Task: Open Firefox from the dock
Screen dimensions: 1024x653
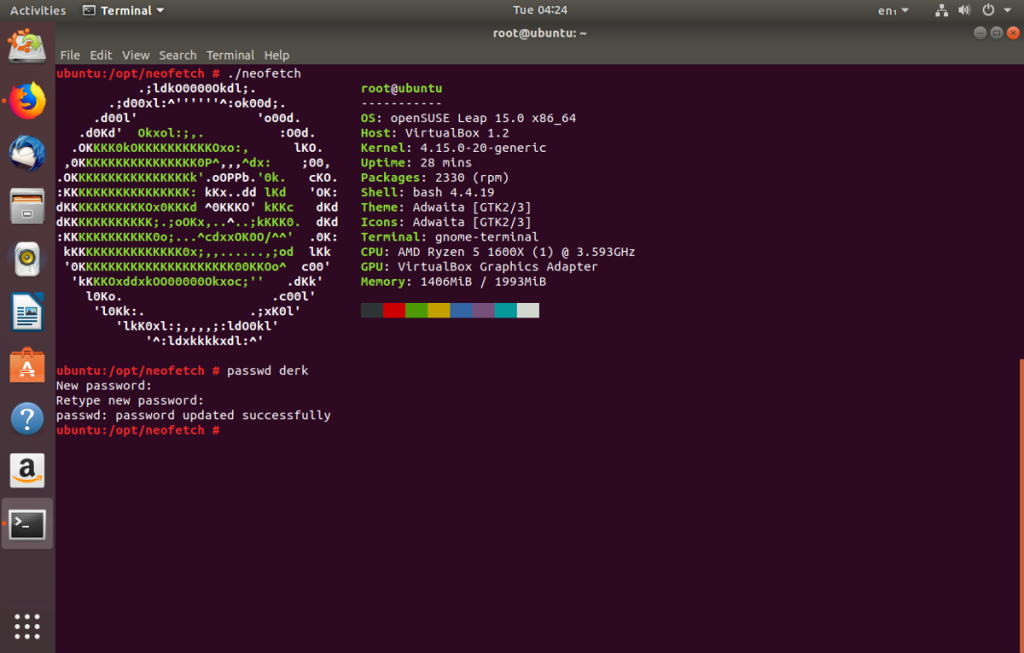Action: [26, 100]
